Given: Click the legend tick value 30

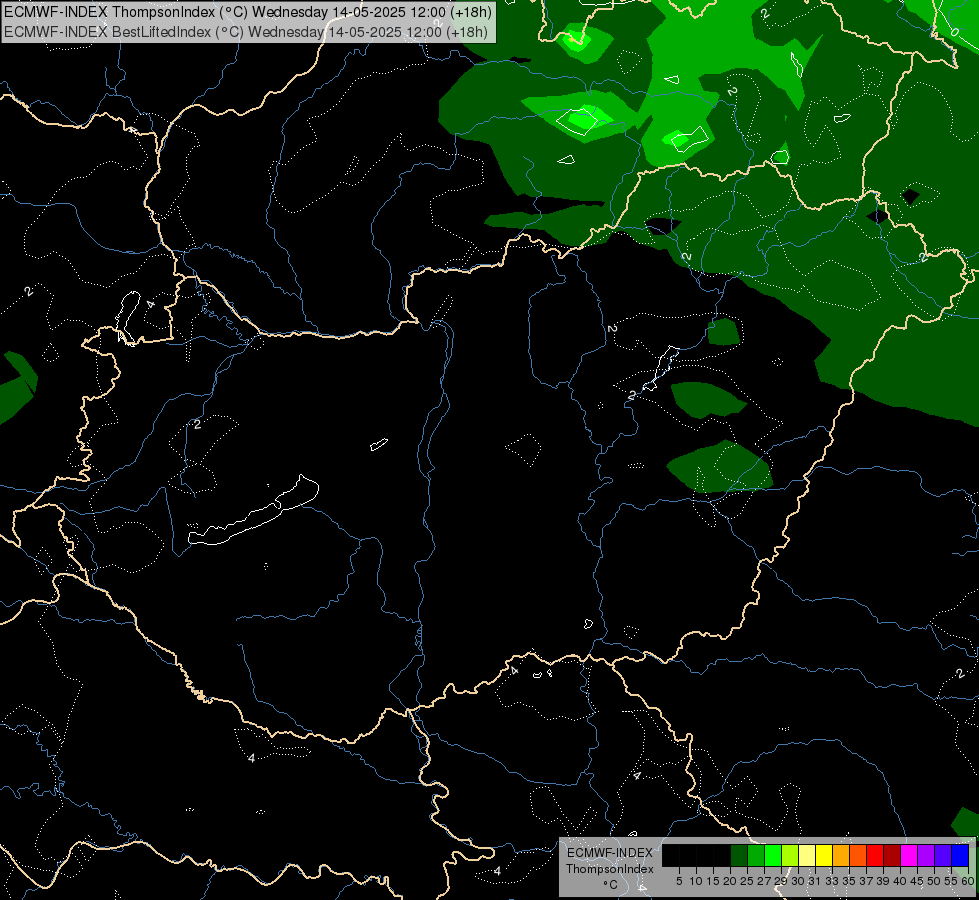Looking at the screenshot, I should tap(797, 881).
